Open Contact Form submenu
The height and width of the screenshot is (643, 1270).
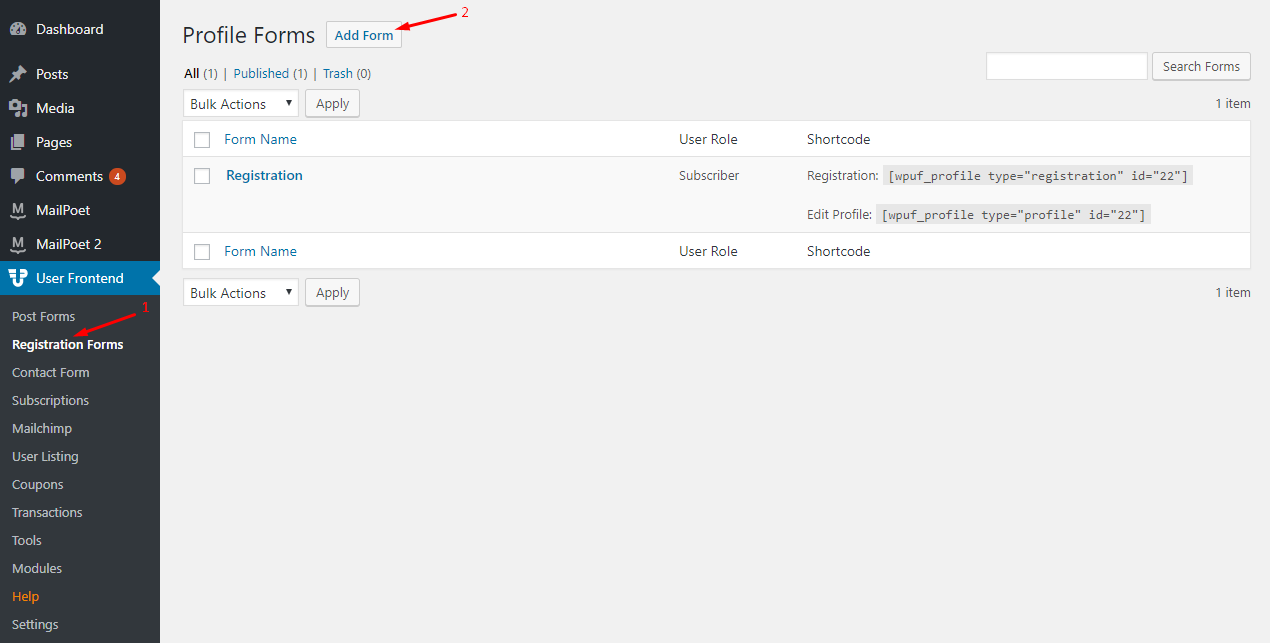point(51,372)
